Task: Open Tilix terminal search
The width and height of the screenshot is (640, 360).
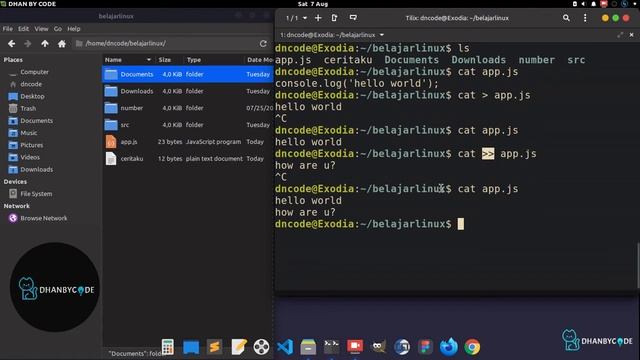Action: click(566, 18)
